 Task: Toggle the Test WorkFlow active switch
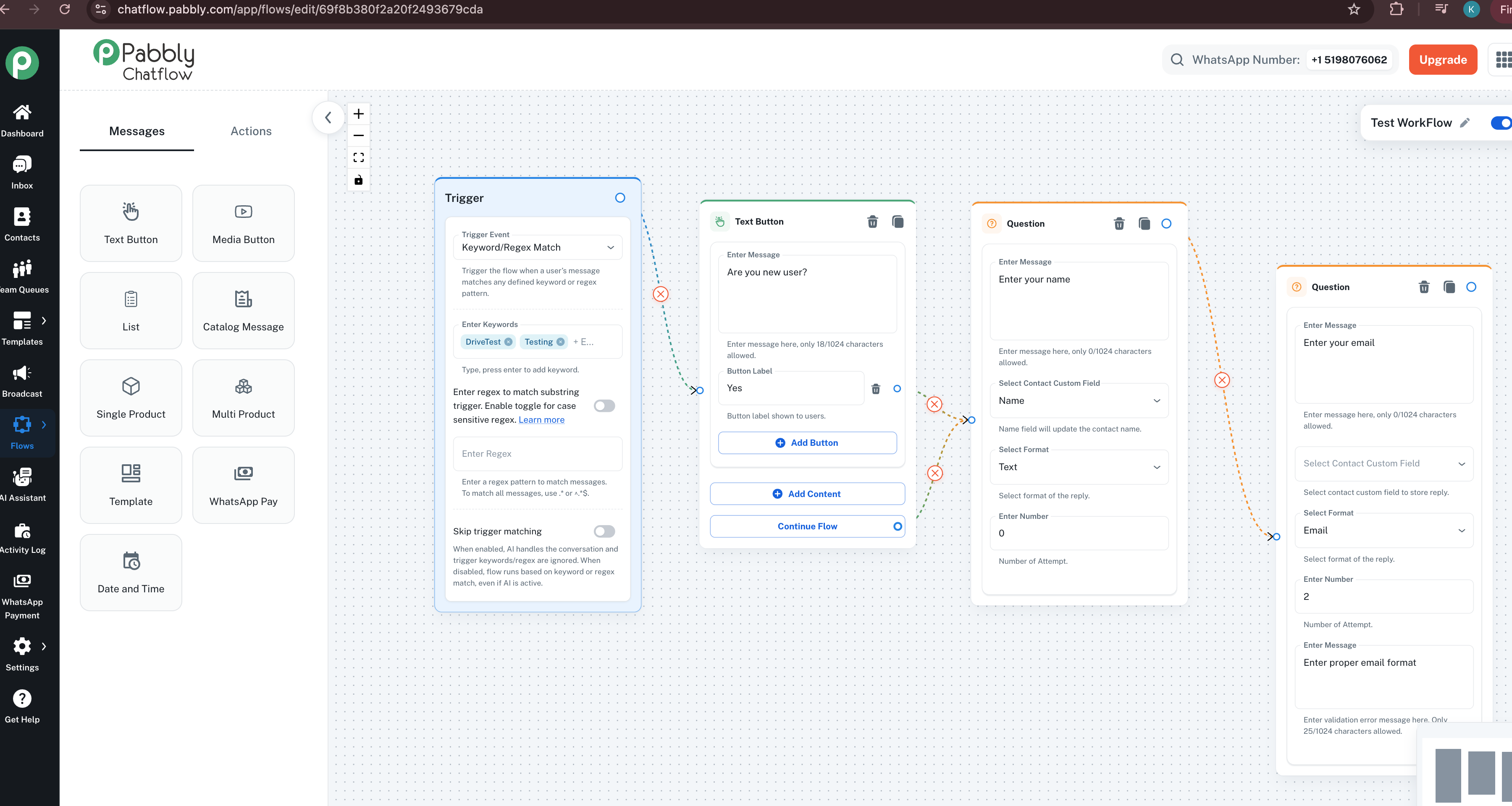coord(1502,123)
